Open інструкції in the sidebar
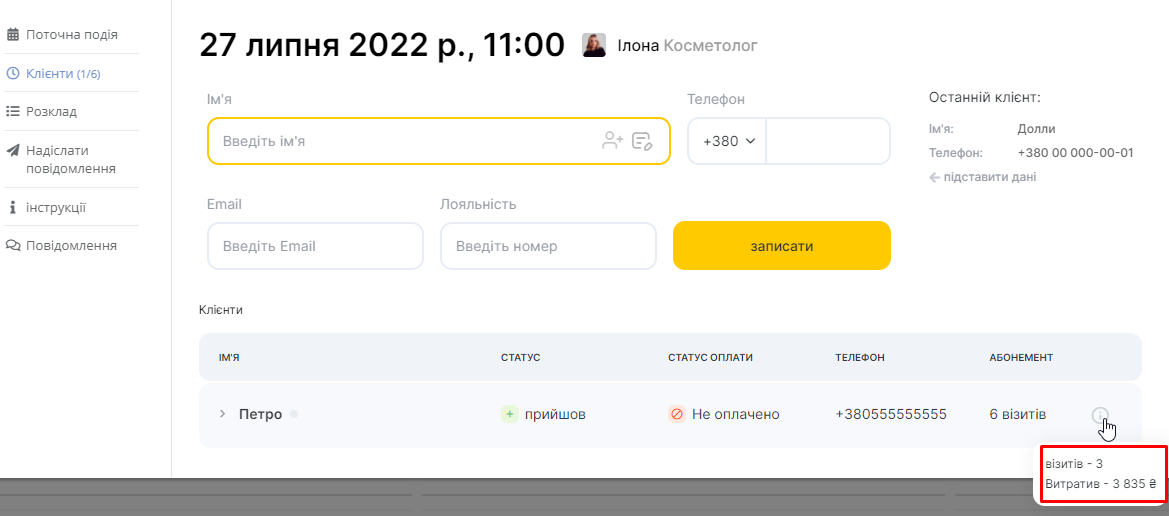Viewport: 1169px width, 516px height. 55,207
